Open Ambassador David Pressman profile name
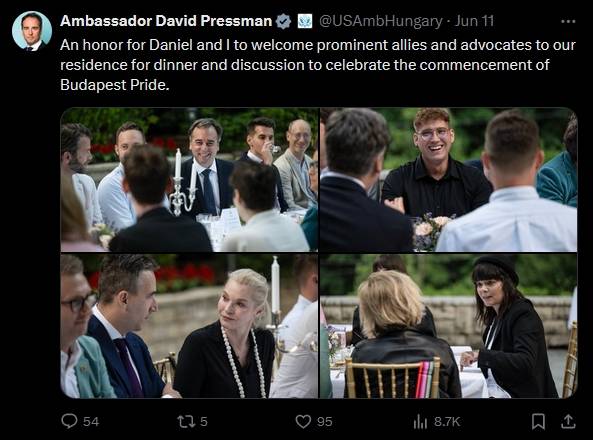 166,21
